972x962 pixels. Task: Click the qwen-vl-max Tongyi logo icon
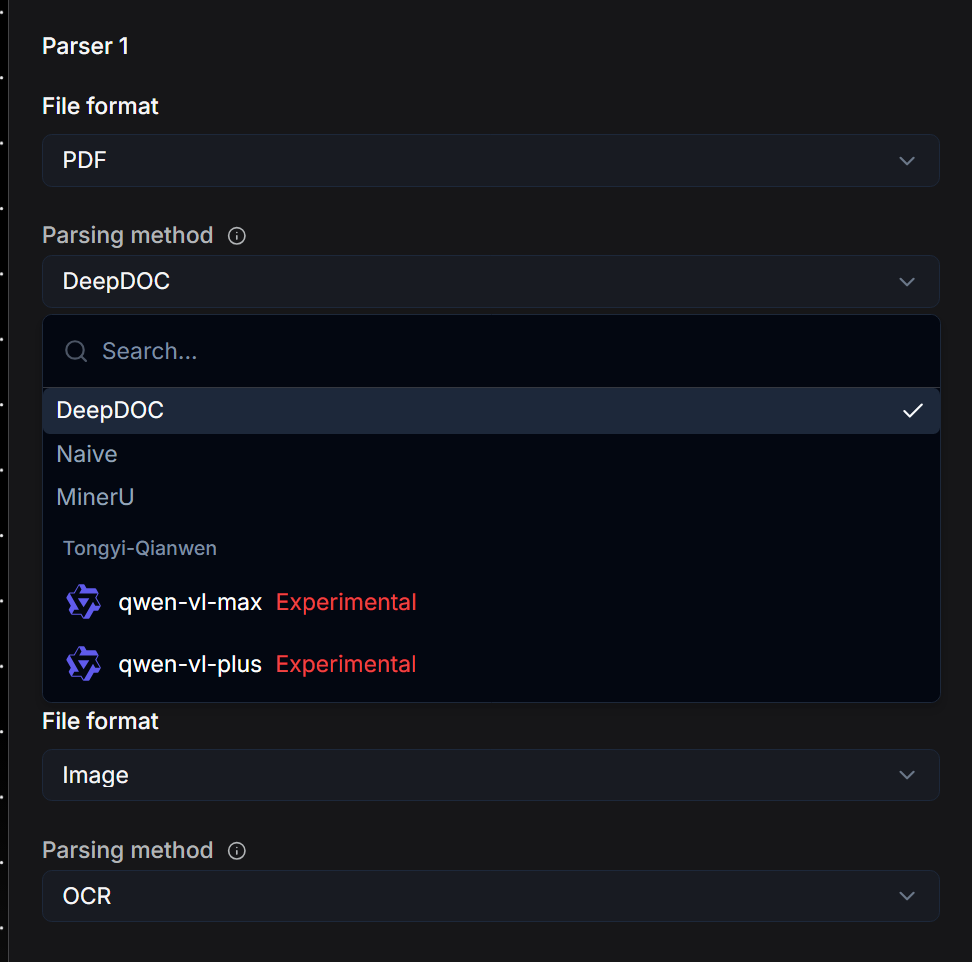pos(84,602)
